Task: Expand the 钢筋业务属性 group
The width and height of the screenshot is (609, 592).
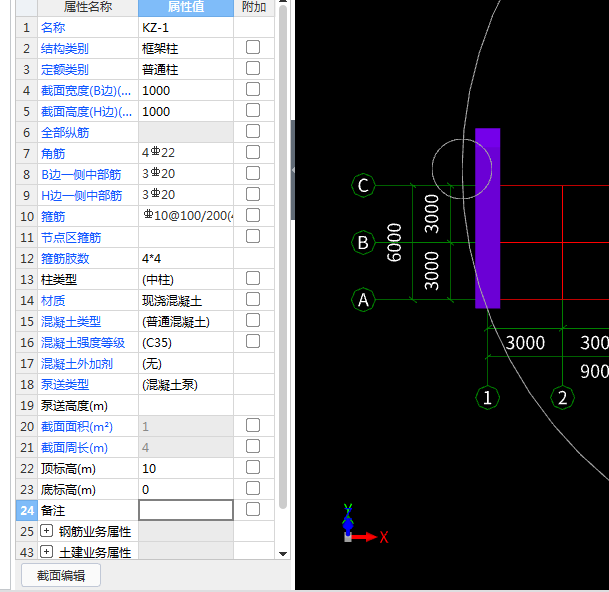Action: click(46, 531)
